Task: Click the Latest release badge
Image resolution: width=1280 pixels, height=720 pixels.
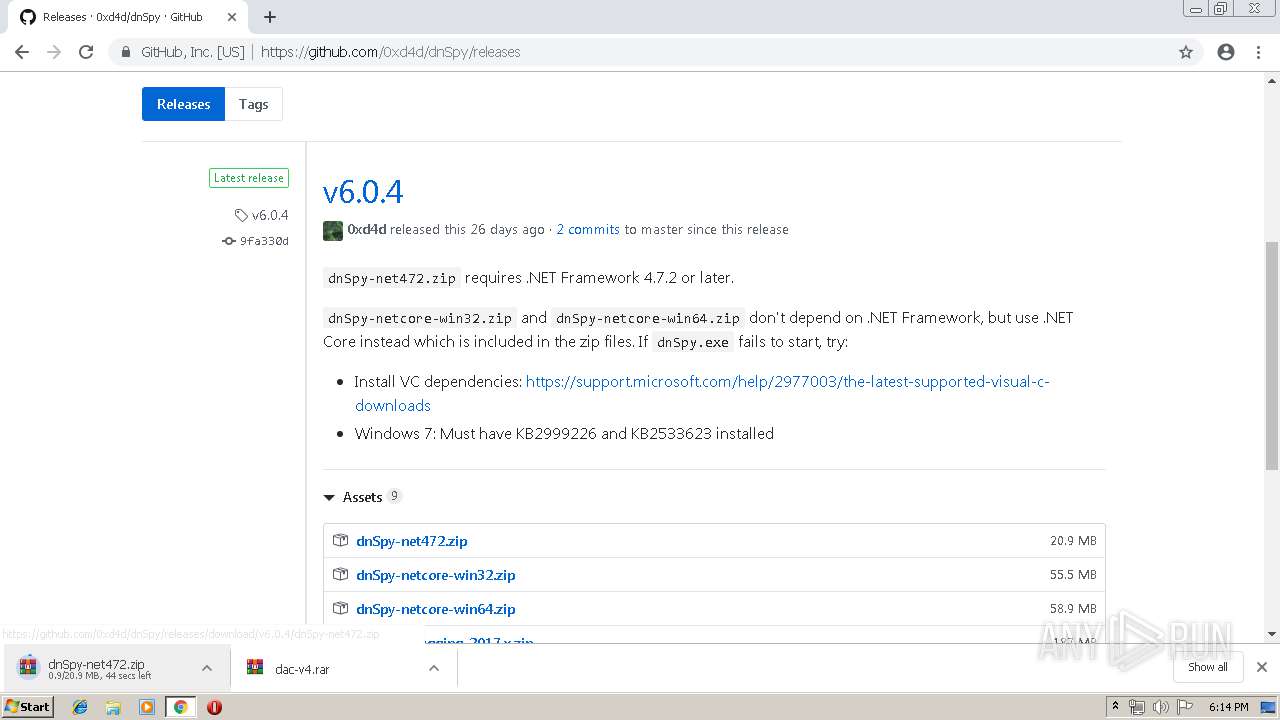Action: 249,178
